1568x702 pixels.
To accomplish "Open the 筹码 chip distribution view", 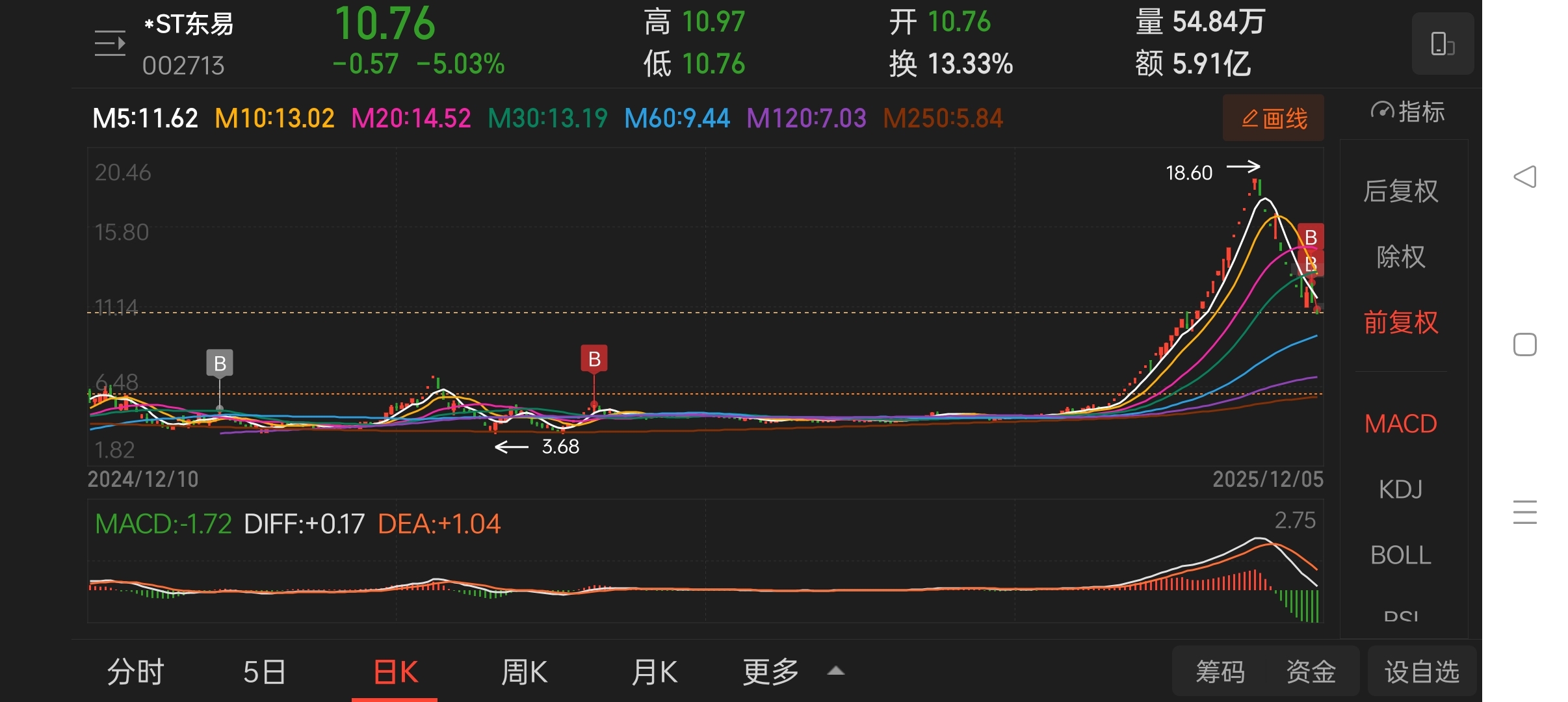I will click(1220, 671).
